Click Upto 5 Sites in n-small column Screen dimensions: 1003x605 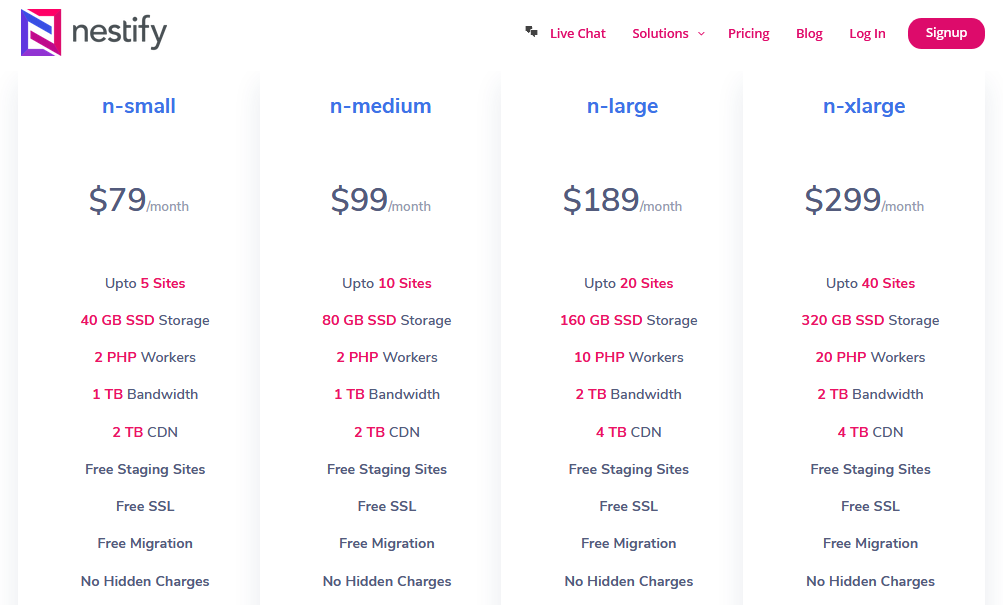click(145, 283)
